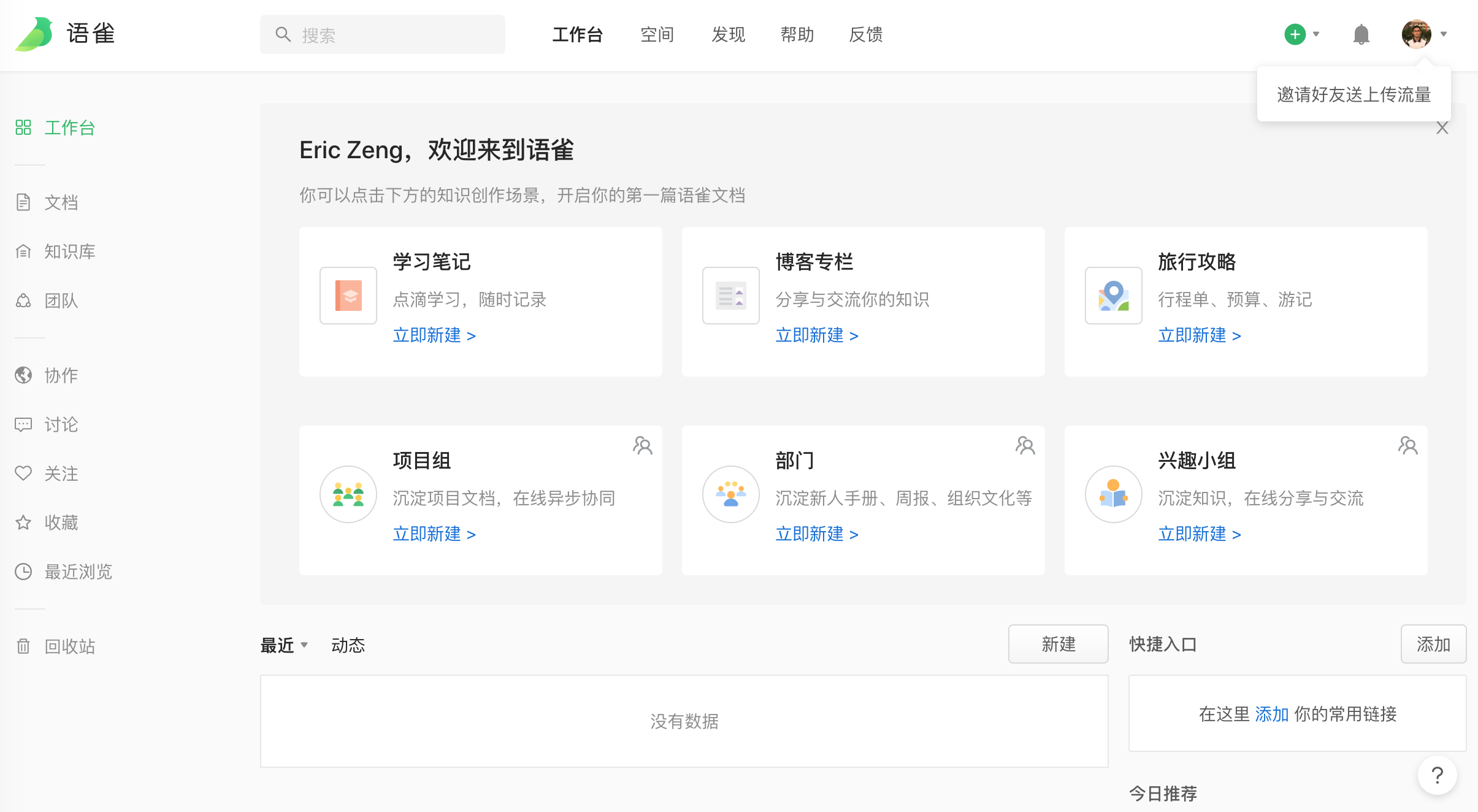Click the 学习笔记 notebook icon
The height and width of the screenshot is (812, 1478).
pos(348,296)
